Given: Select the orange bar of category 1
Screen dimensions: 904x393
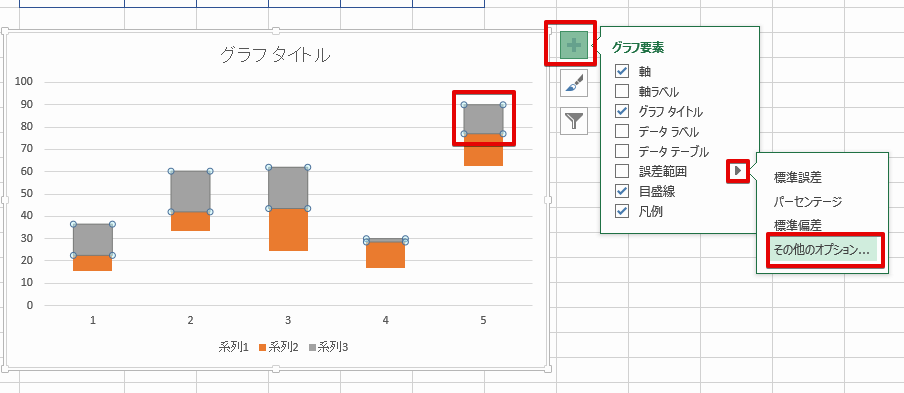Looking at the screenshot, I should click(93, 263).
